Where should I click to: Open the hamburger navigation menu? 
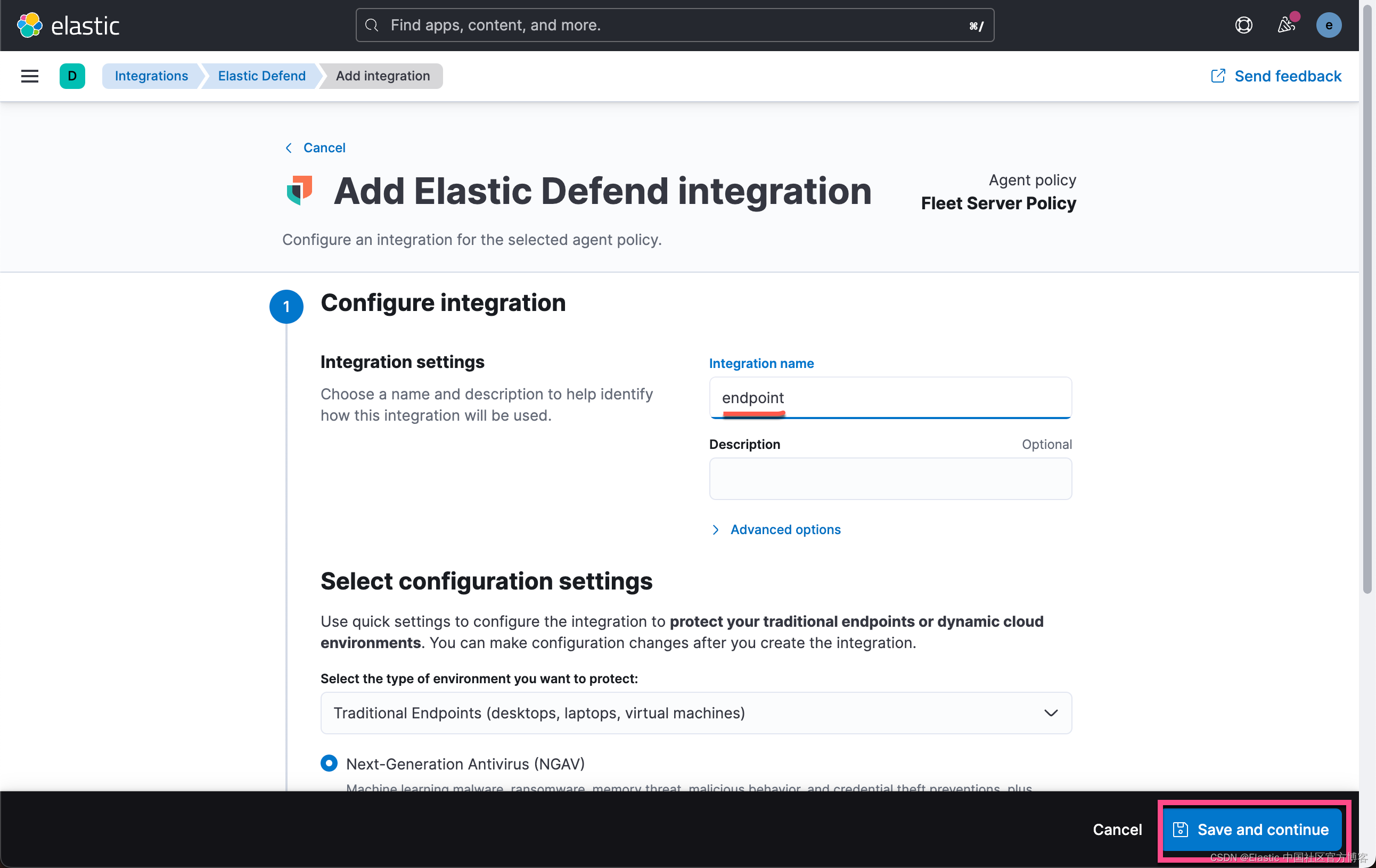coord(30,76)
